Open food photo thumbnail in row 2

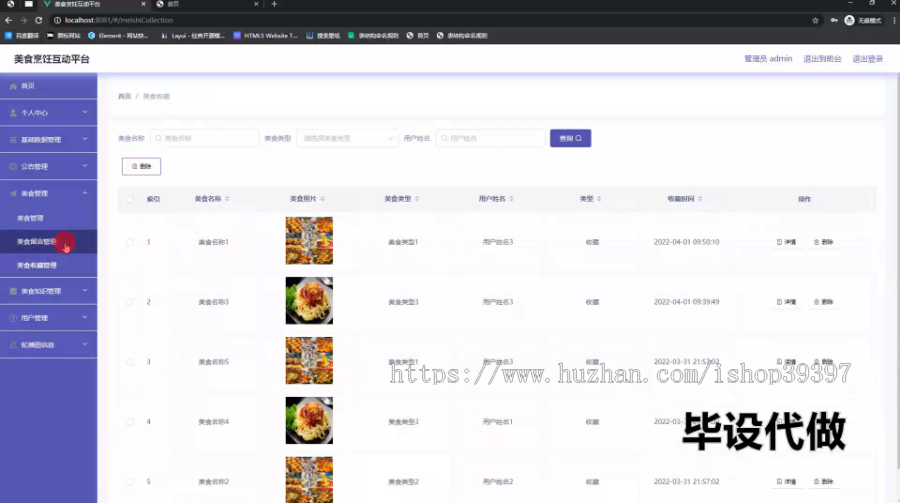coord(309,301)
